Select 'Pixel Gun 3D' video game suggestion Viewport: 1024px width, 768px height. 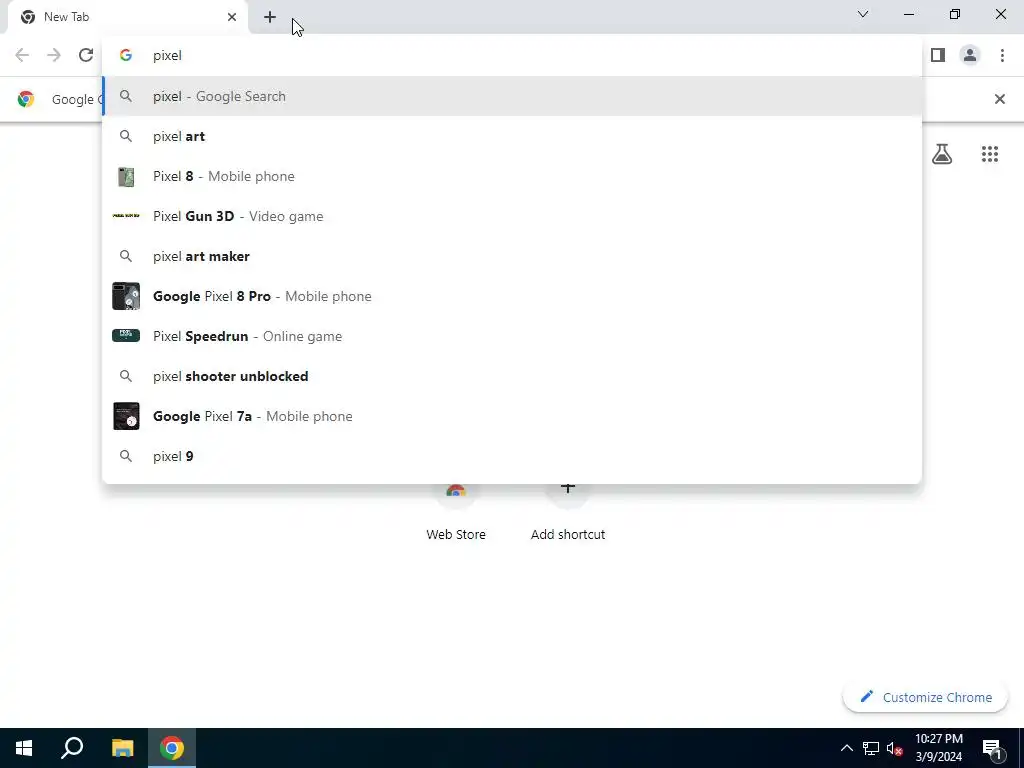click(512, 216)
